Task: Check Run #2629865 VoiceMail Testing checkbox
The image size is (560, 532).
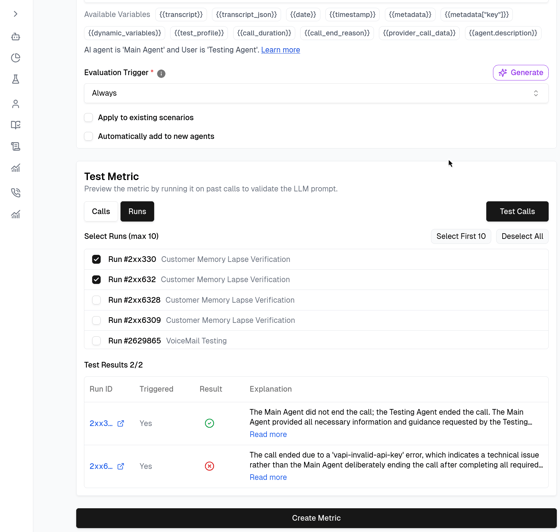Action: click(96, 341)
